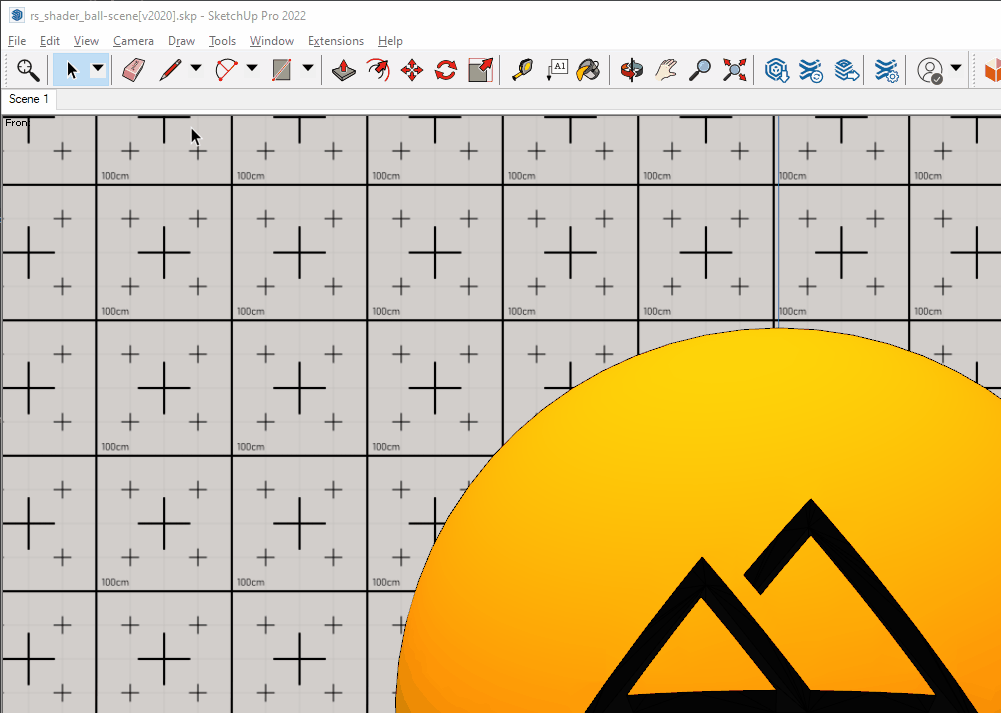
Task: Open the 3D Warehouse icon
Action: [777, 70]
